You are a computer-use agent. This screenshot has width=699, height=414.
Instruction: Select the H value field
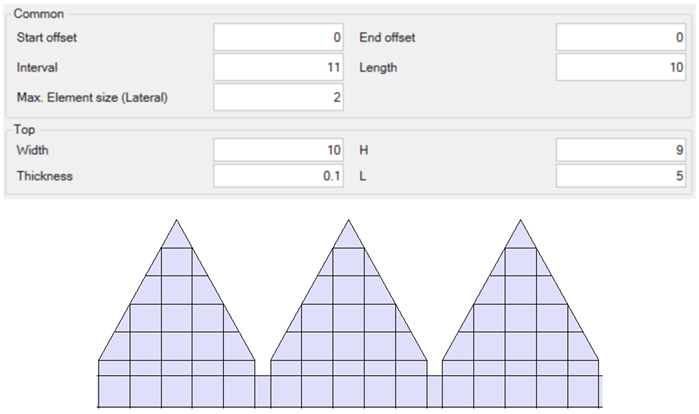tap(621, 151)
